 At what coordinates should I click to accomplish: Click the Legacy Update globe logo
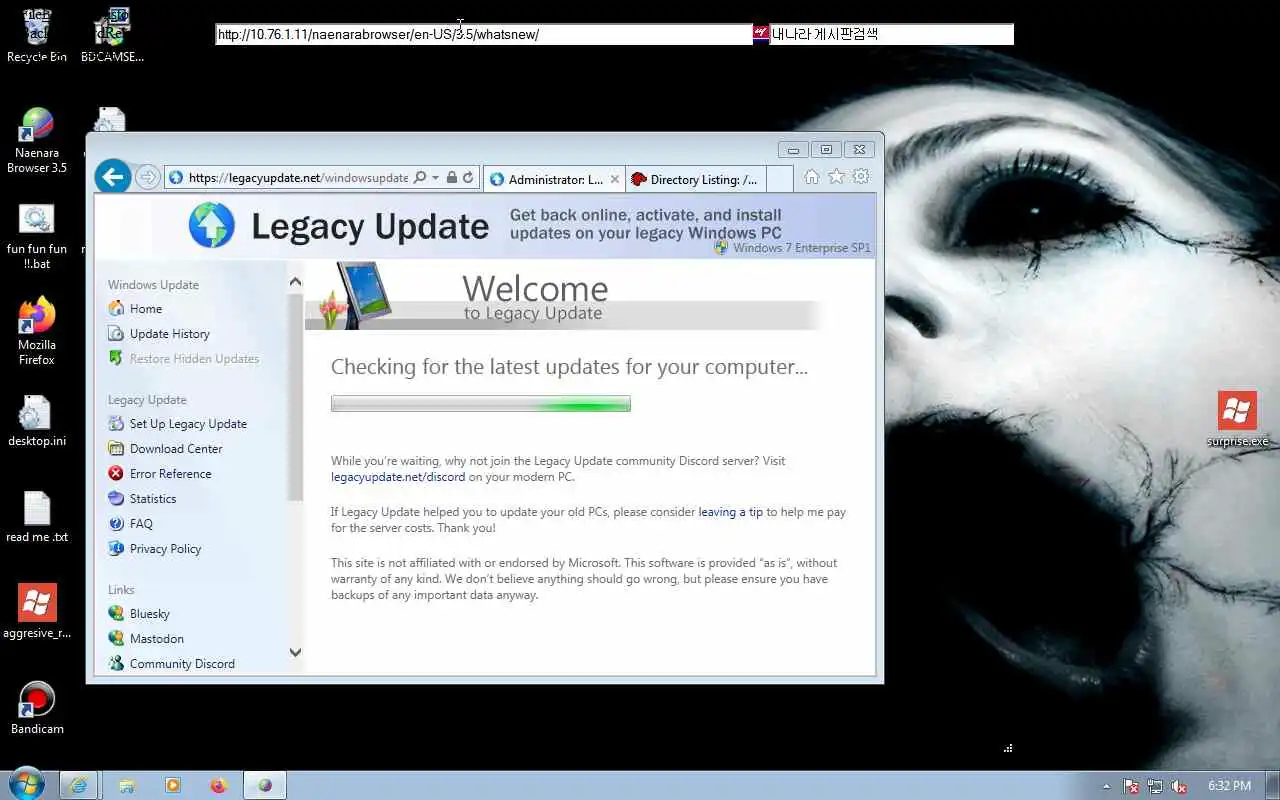coord(212,225)
